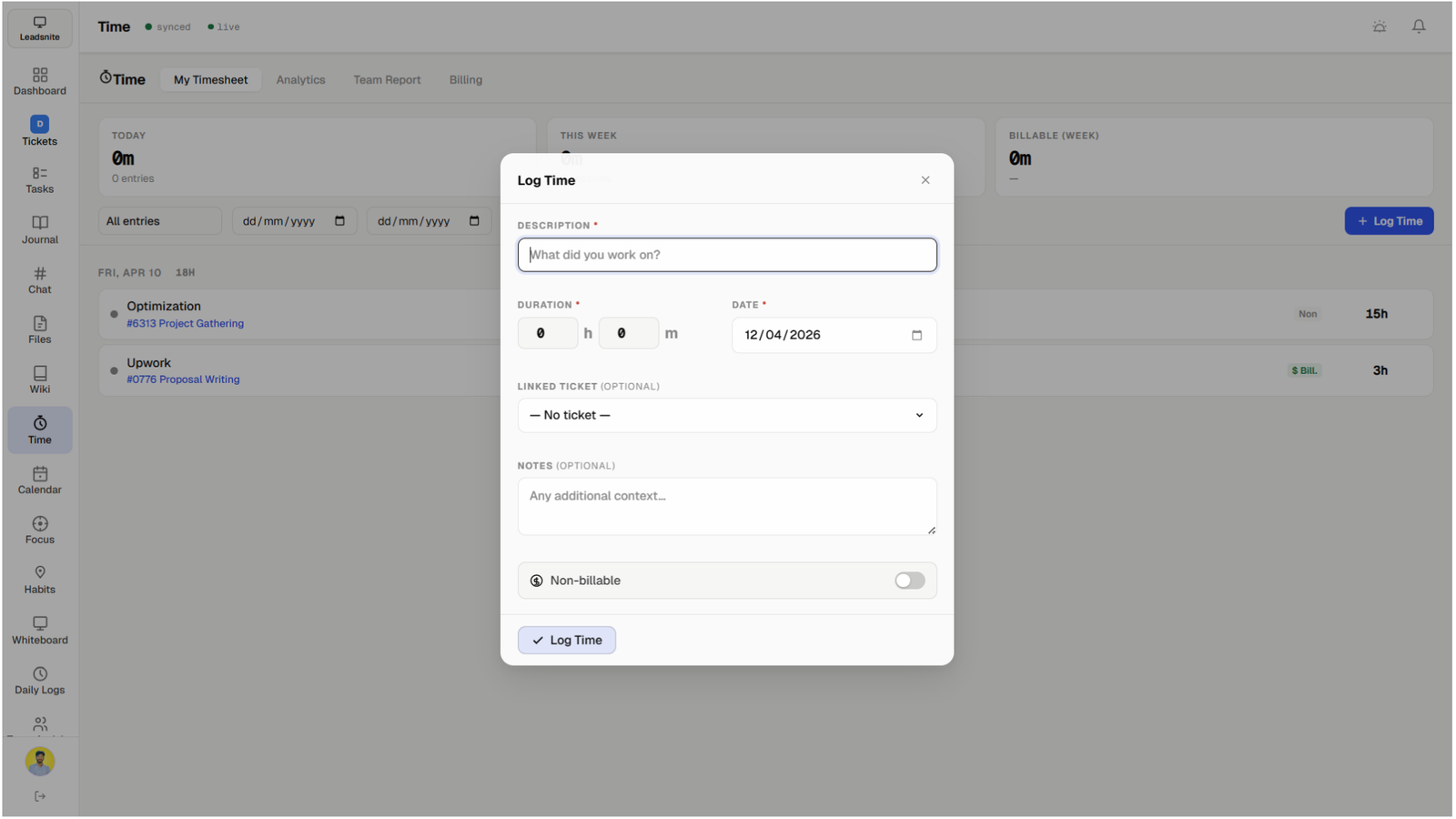The image size is (1456, 819).
Task: Expand the Linked Ticket dropdown
Action: 726,415
